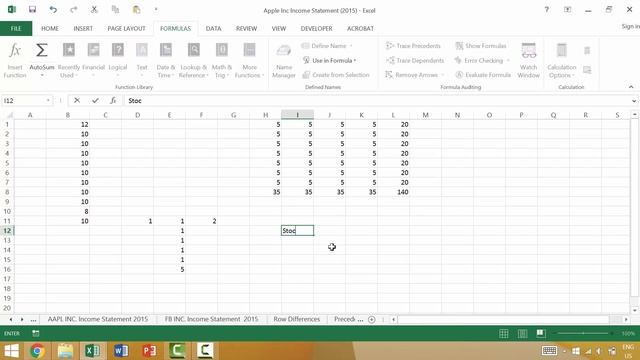640x360 pixels.
Task: Collapse the ribbon
Action: point(631,87)
